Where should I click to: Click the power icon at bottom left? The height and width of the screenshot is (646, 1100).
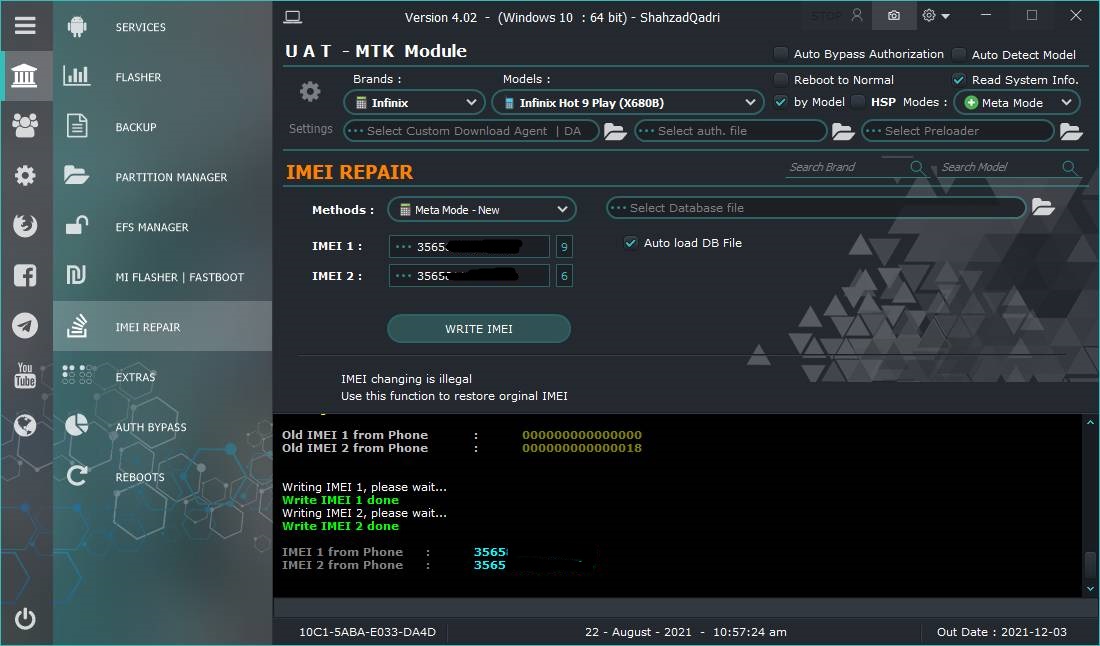pyautogui.click(x=25, y=619)
